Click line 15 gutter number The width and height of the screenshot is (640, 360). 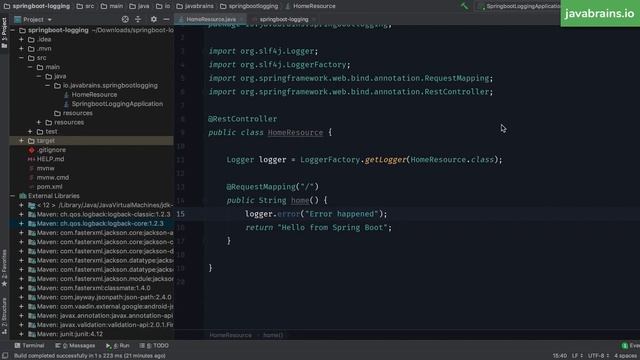click(x=180, y=214)
